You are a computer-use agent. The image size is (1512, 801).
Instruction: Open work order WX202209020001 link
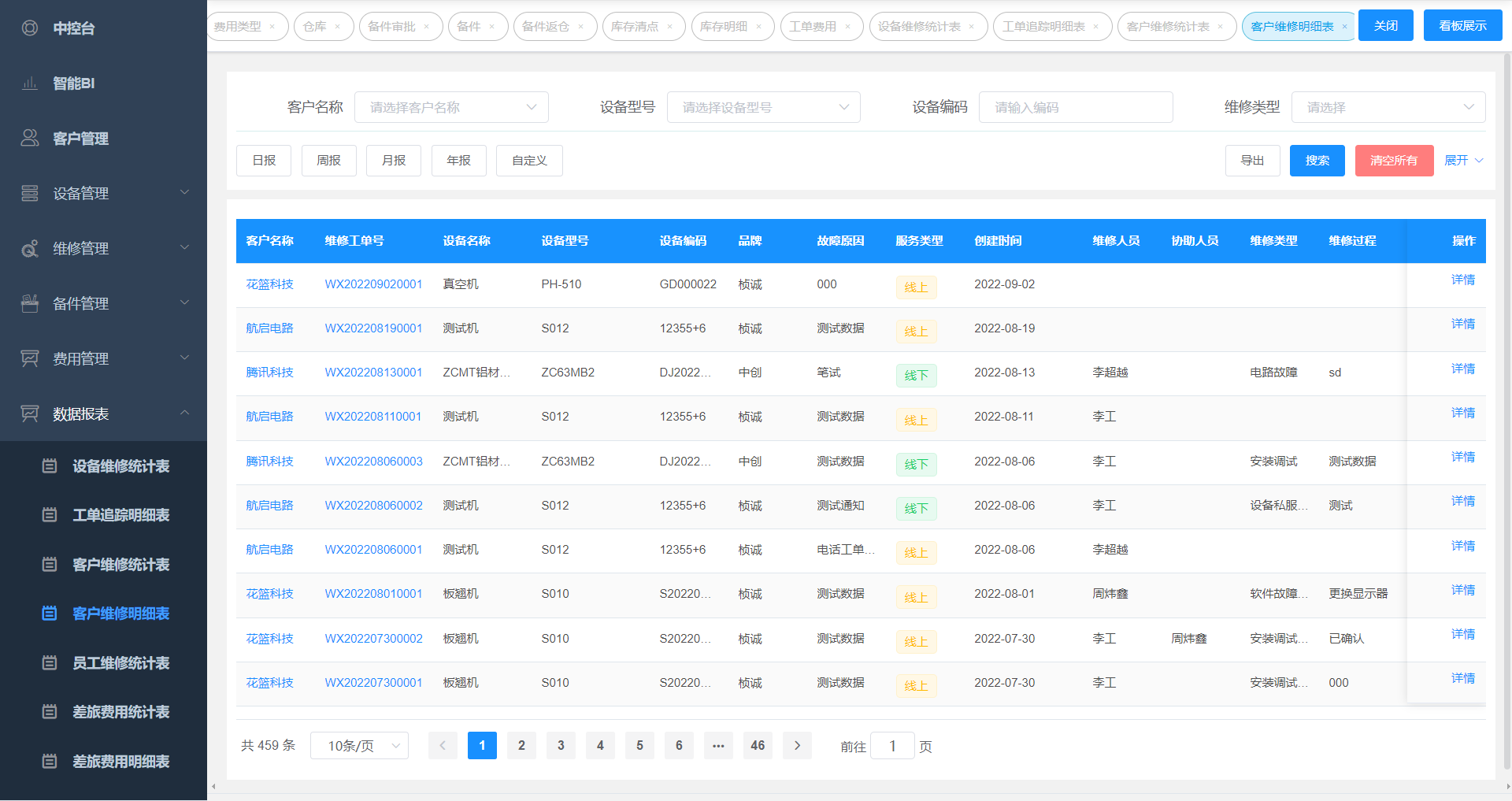click(x=373, y=284)
